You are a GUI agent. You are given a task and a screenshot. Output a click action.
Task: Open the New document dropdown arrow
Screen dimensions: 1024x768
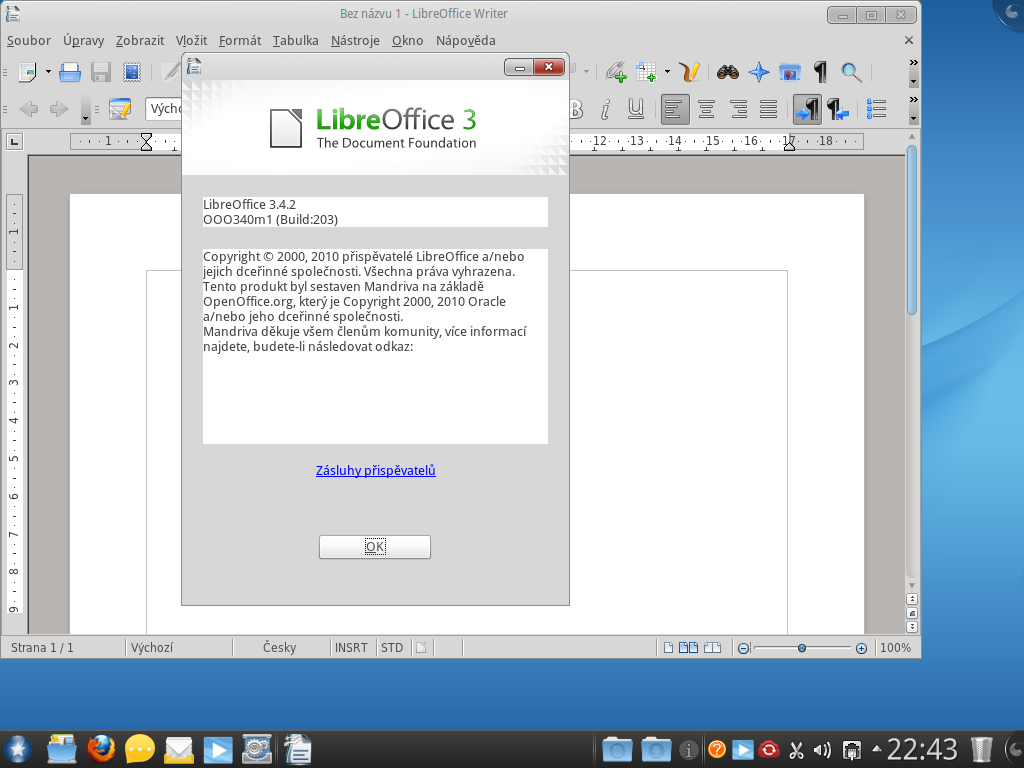(48, 72)
